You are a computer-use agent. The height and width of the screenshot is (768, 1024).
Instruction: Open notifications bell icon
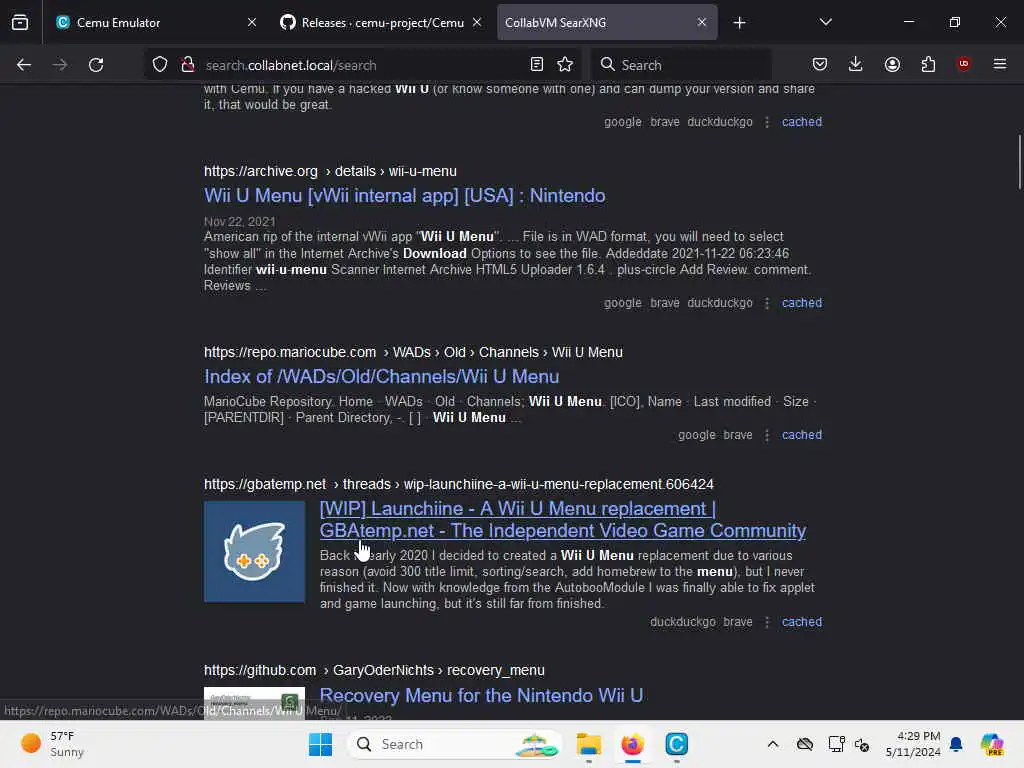click(x=956, y=744)
